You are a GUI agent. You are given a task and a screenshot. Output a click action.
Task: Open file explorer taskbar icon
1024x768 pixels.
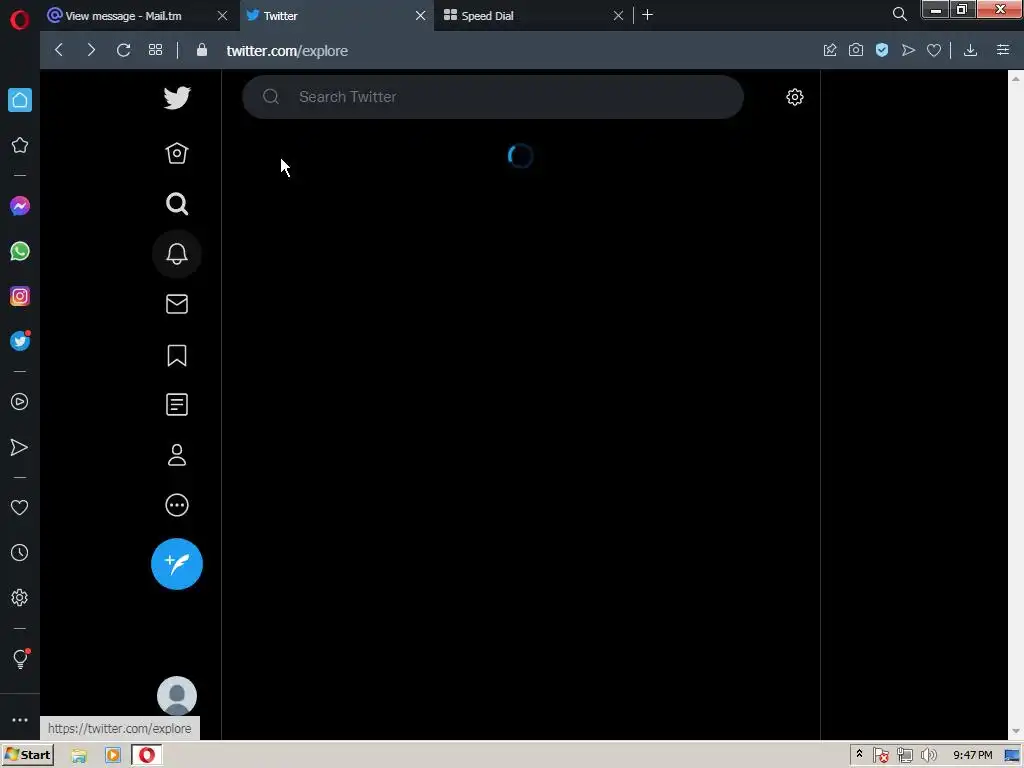point(79,756)
